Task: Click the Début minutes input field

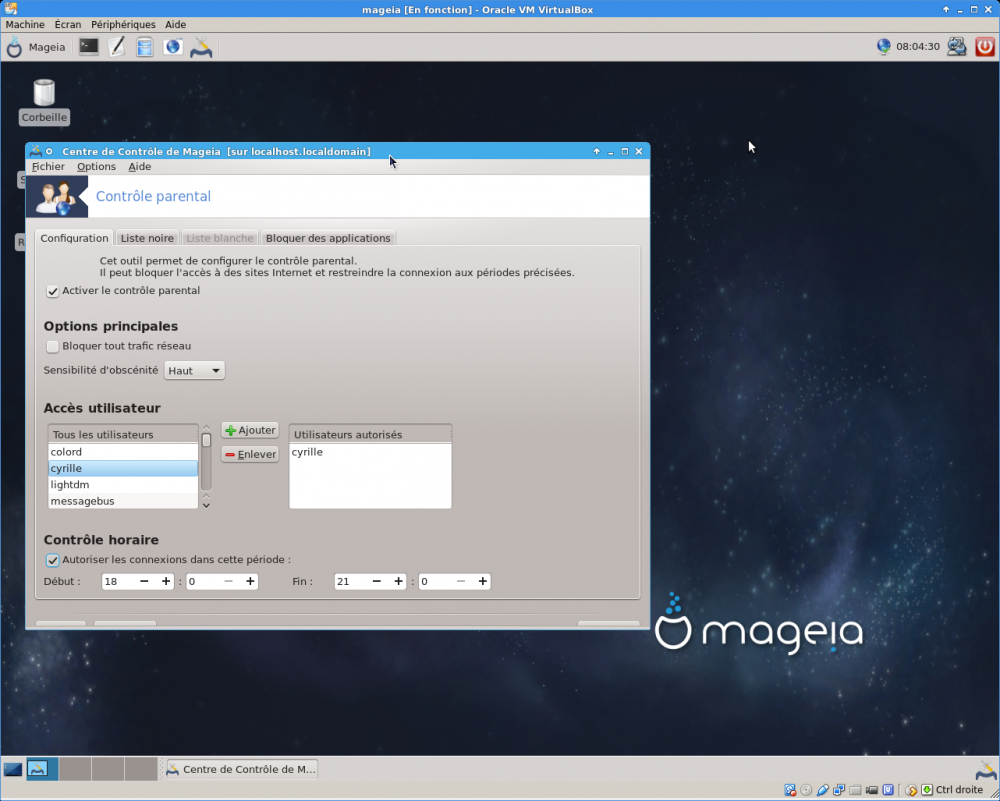Action: 203,581
